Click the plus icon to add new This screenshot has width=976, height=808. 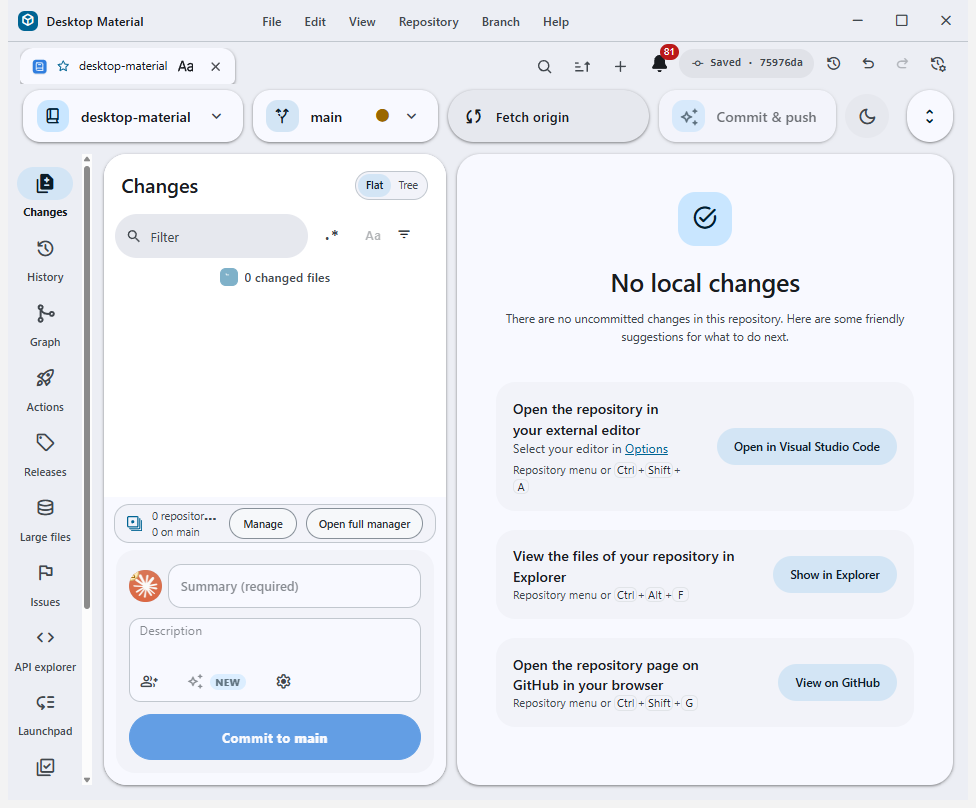[620, 66]
